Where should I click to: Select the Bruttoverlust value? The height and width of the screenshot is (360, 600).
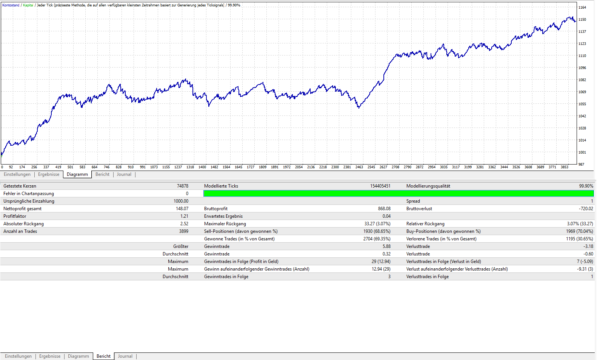[587, 209]
